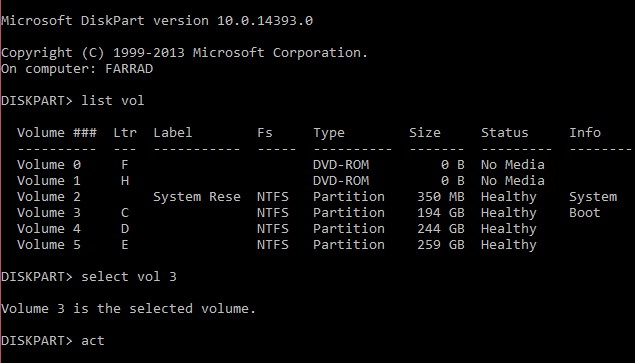Click DVD-ROM type of Volume 1

pos(341,181)
